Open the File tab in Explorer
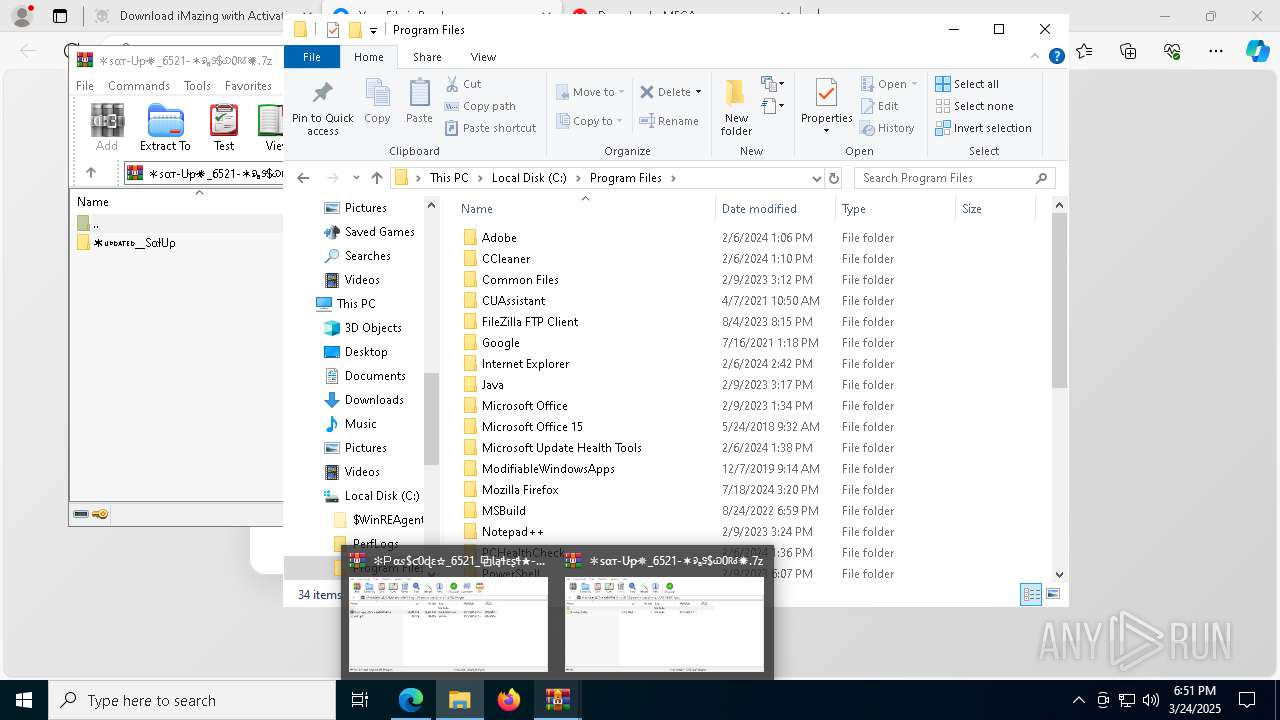 (312, 57)
